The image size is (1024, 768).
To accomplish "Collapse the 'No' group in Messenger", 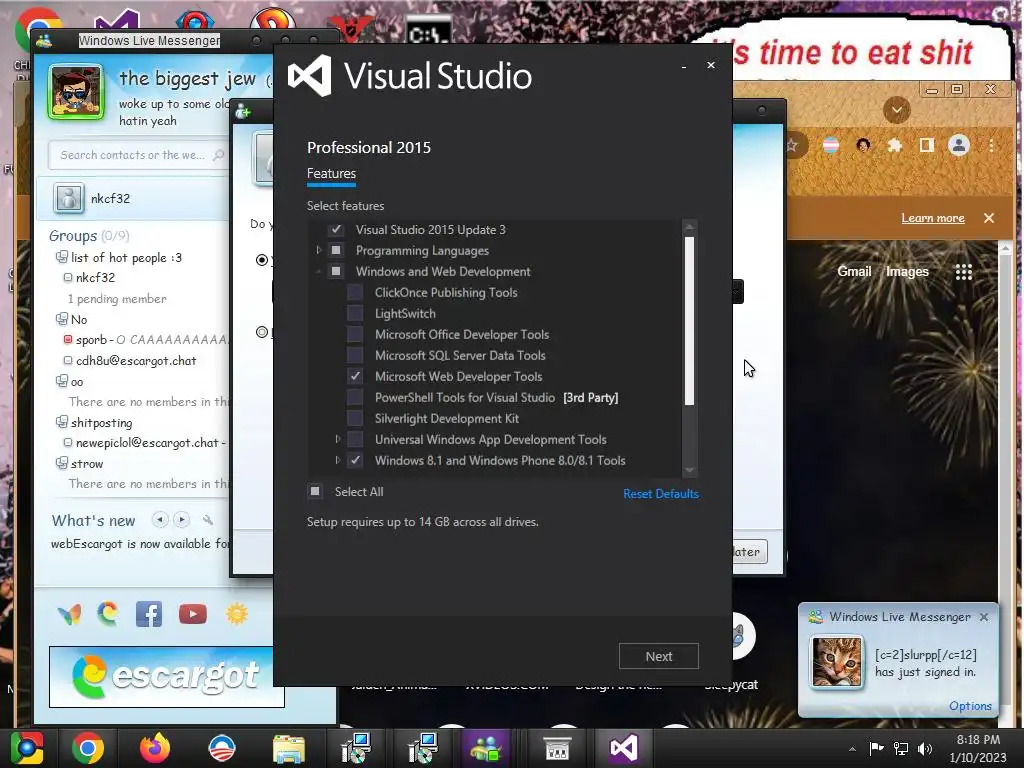I will 61,319.
